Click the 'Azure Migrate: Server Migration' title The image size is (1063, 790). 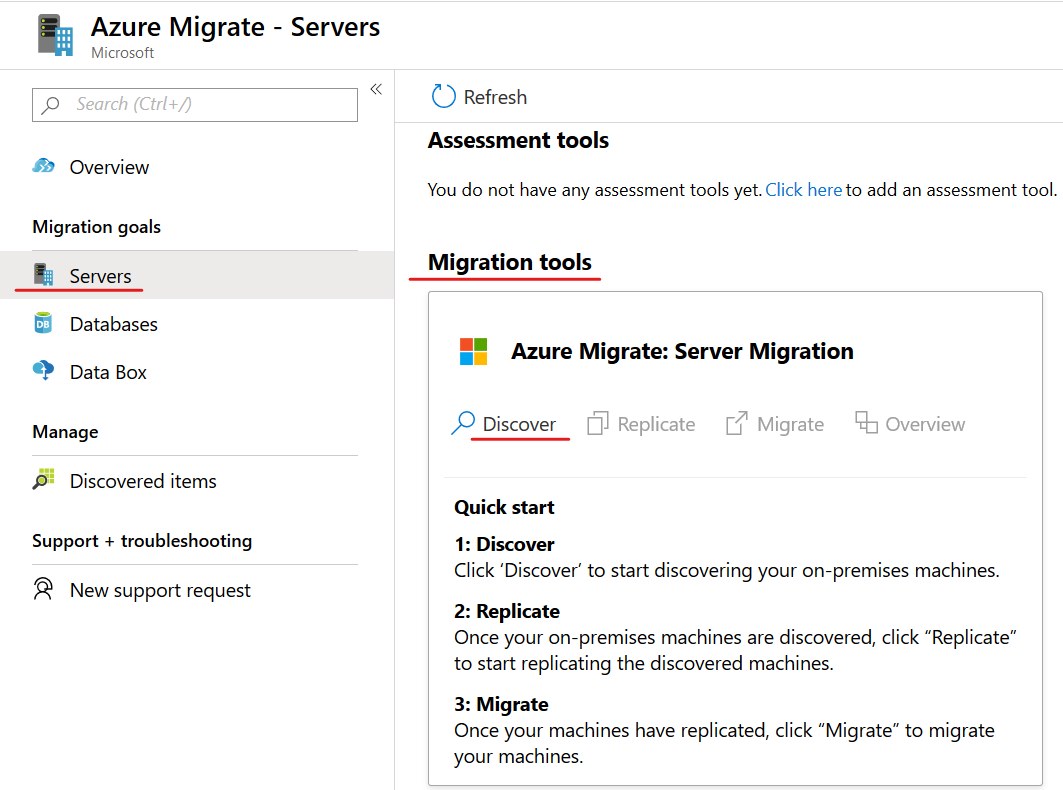coord(682,351)
